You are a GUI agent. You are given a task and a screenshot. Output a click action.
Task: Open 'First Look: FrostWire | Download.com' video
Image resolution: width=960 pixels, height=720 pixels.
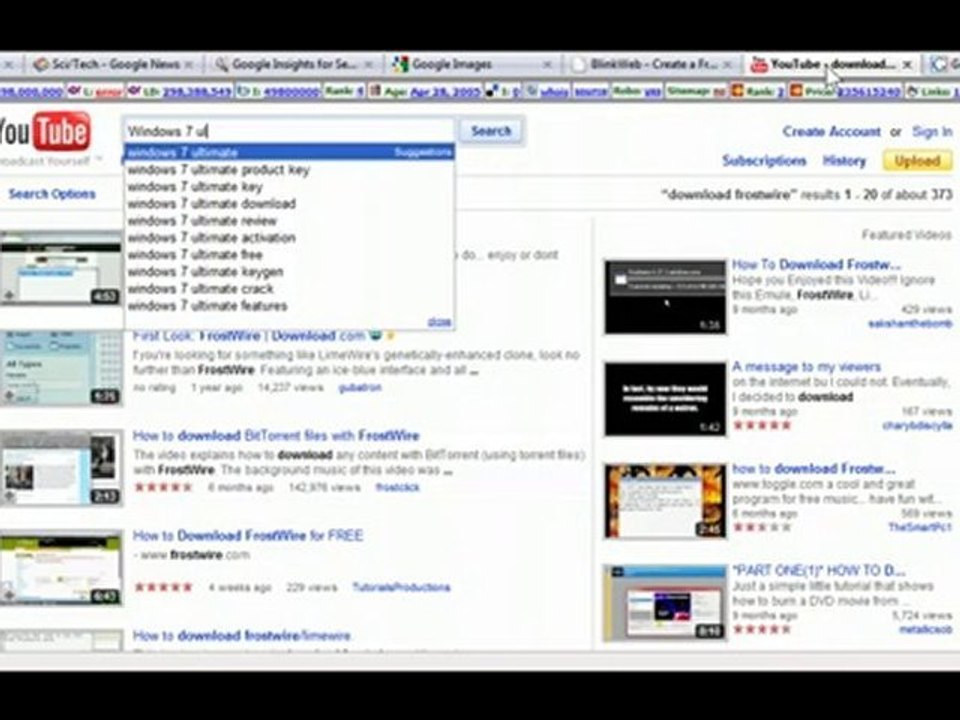click(250, 336)
